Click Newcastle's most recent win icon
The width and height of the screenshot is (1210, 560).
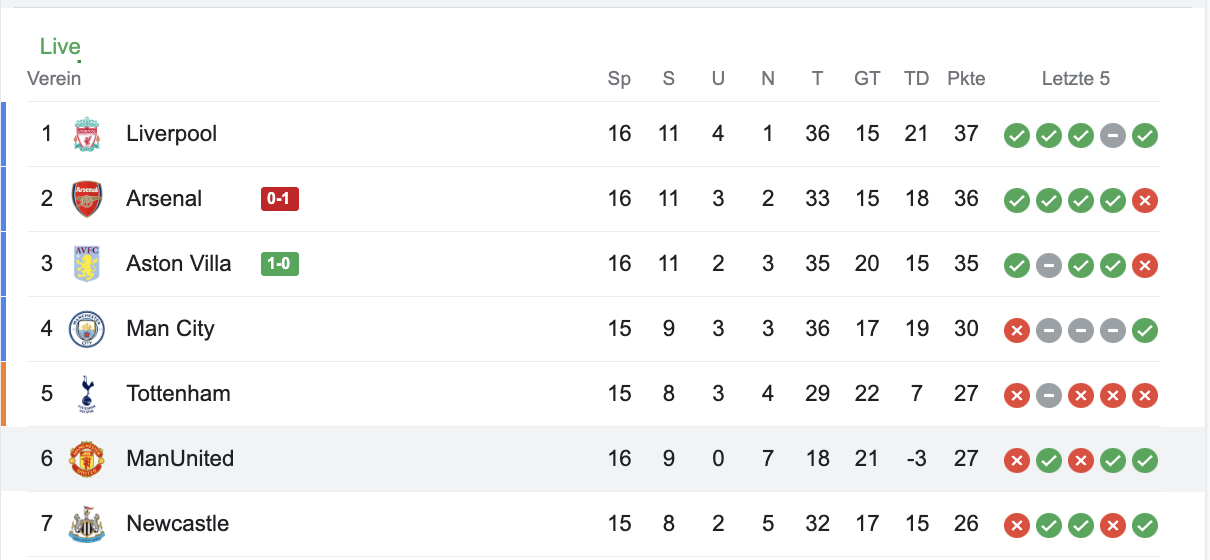(x=1145, y=525)
